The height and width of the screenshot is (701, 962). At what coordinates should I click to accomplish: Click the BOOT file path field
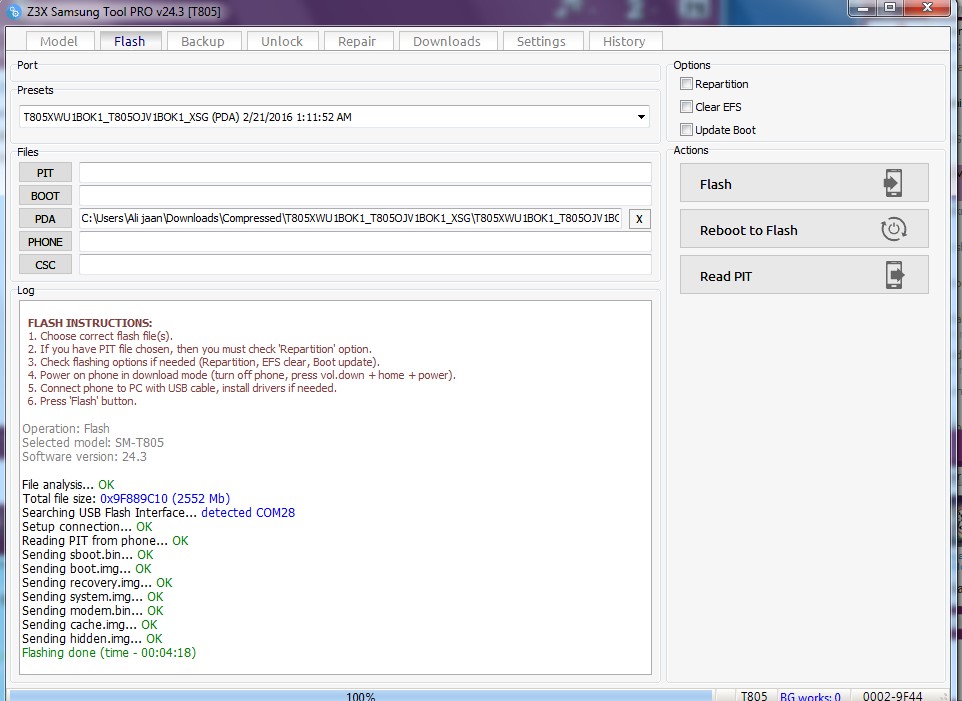365,196
